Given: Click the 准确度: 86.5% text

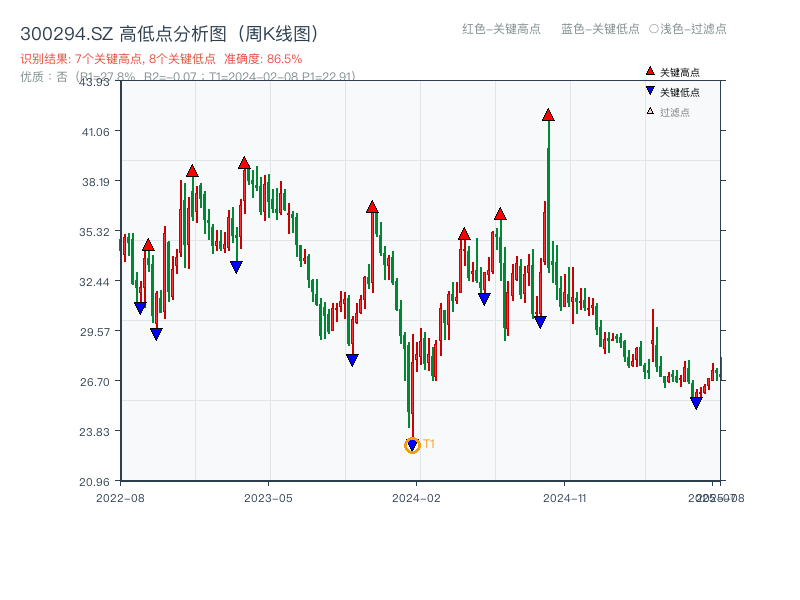Looking at the screenshot, I should pyautogui.click(x=263, y=59).
